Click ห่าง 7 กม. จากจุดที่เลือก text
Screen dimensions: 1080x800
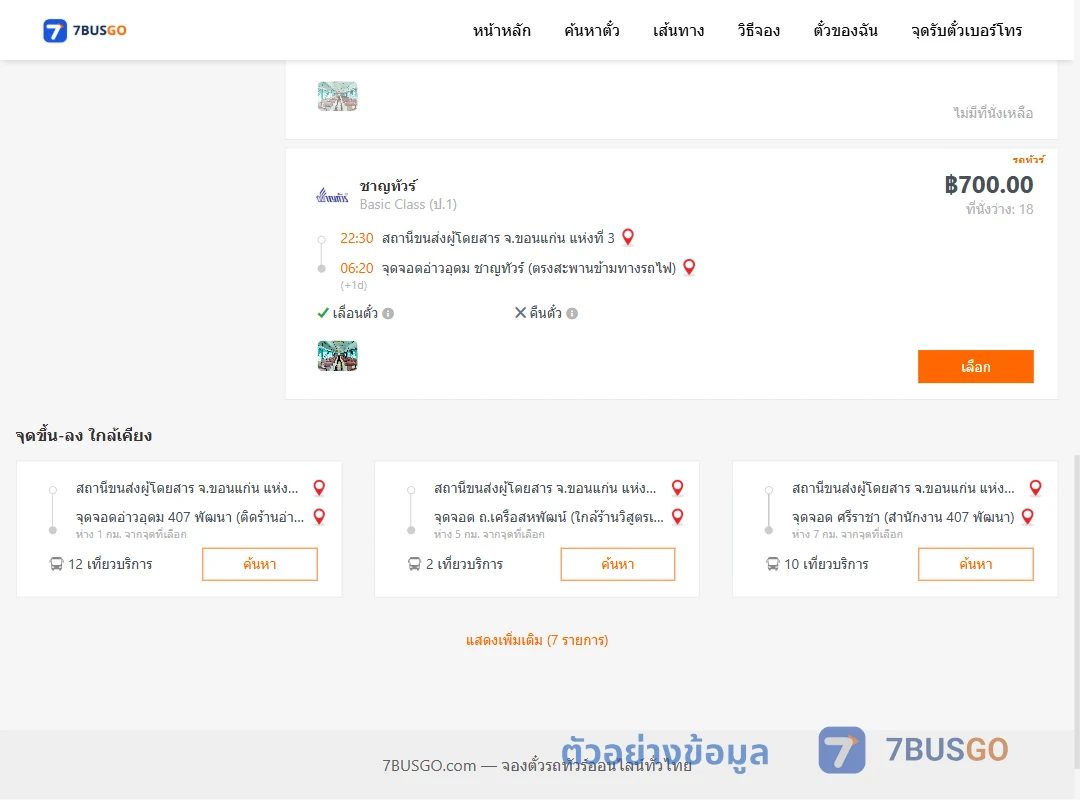click(x=847, y=534)
